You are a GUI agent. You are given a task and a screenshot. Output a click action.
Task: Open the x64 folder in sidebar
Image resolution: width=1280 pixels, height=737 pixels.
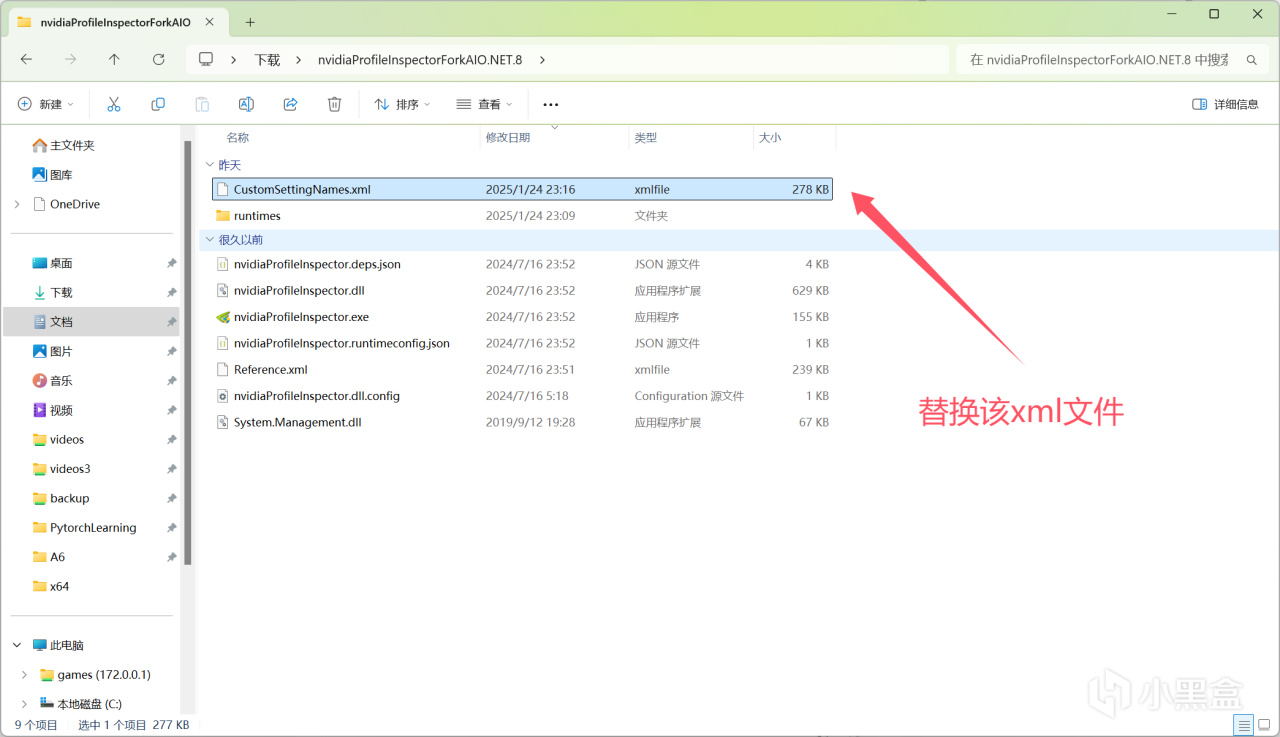[59, 586]
